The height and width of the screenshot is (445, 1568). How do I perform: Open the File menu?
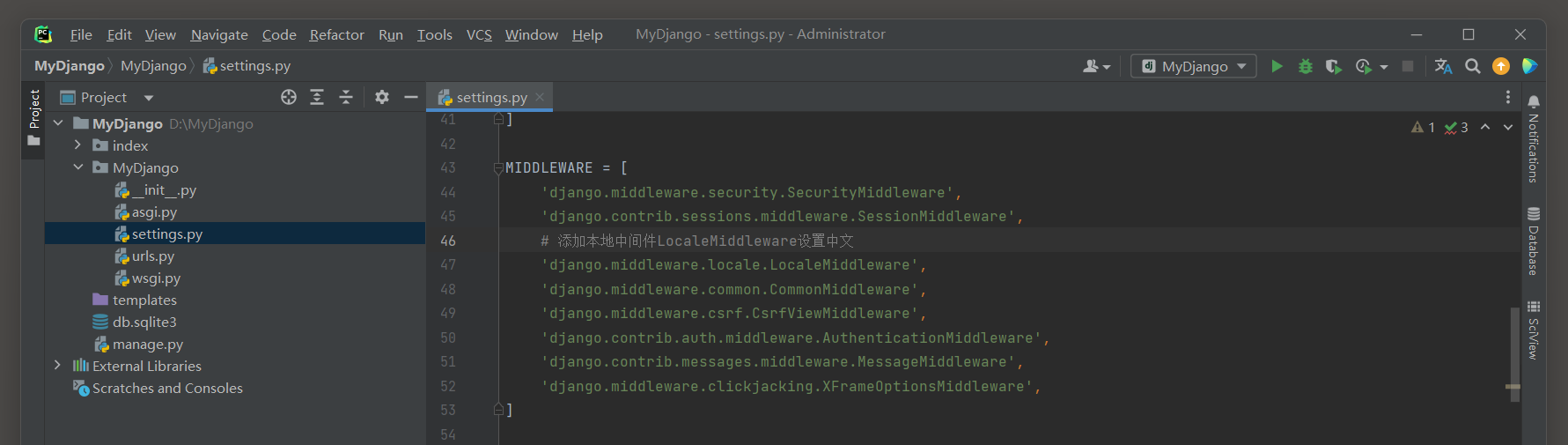[x=81, y=34]
